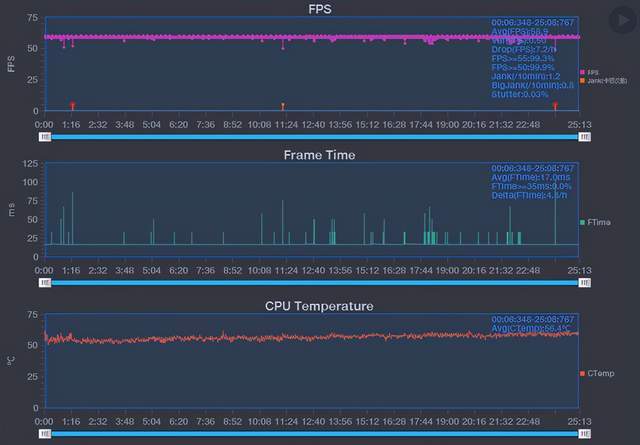Toggle the green FTime legend entry

(595, 222)
